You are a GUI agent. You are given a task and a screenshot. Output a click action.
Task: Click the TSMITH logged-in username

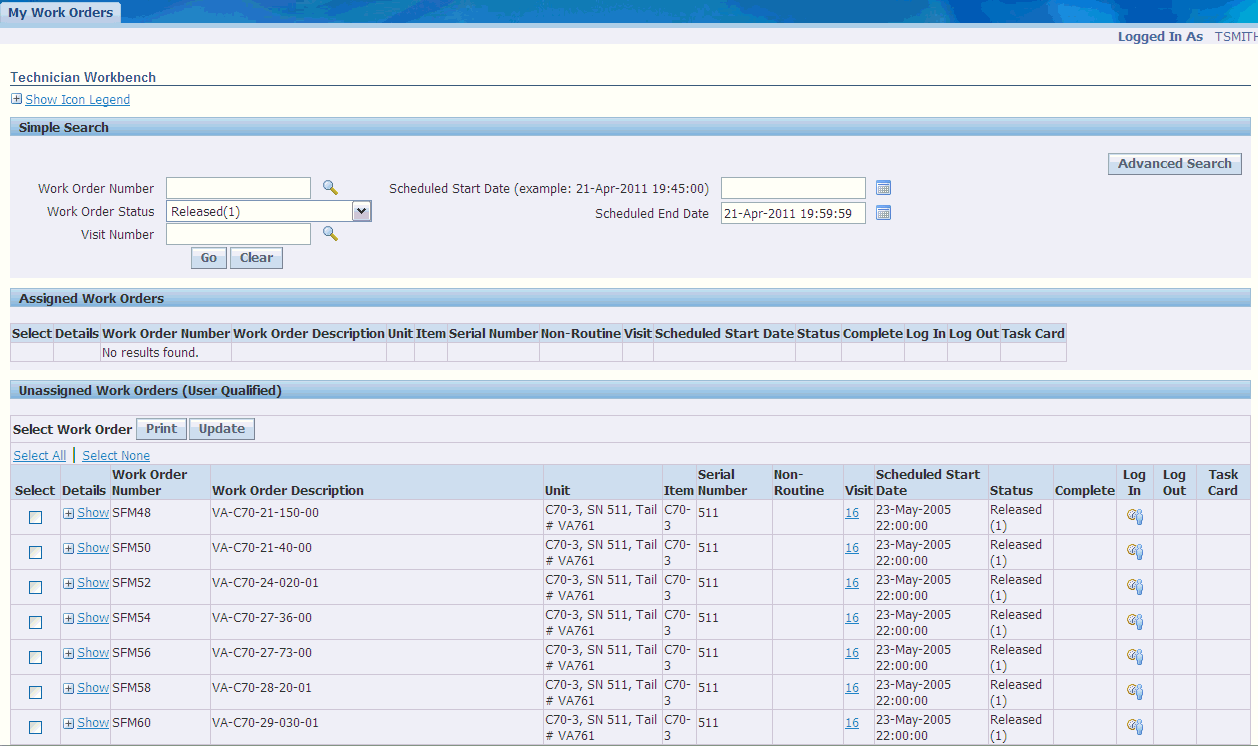click(x=1236, y=37)
